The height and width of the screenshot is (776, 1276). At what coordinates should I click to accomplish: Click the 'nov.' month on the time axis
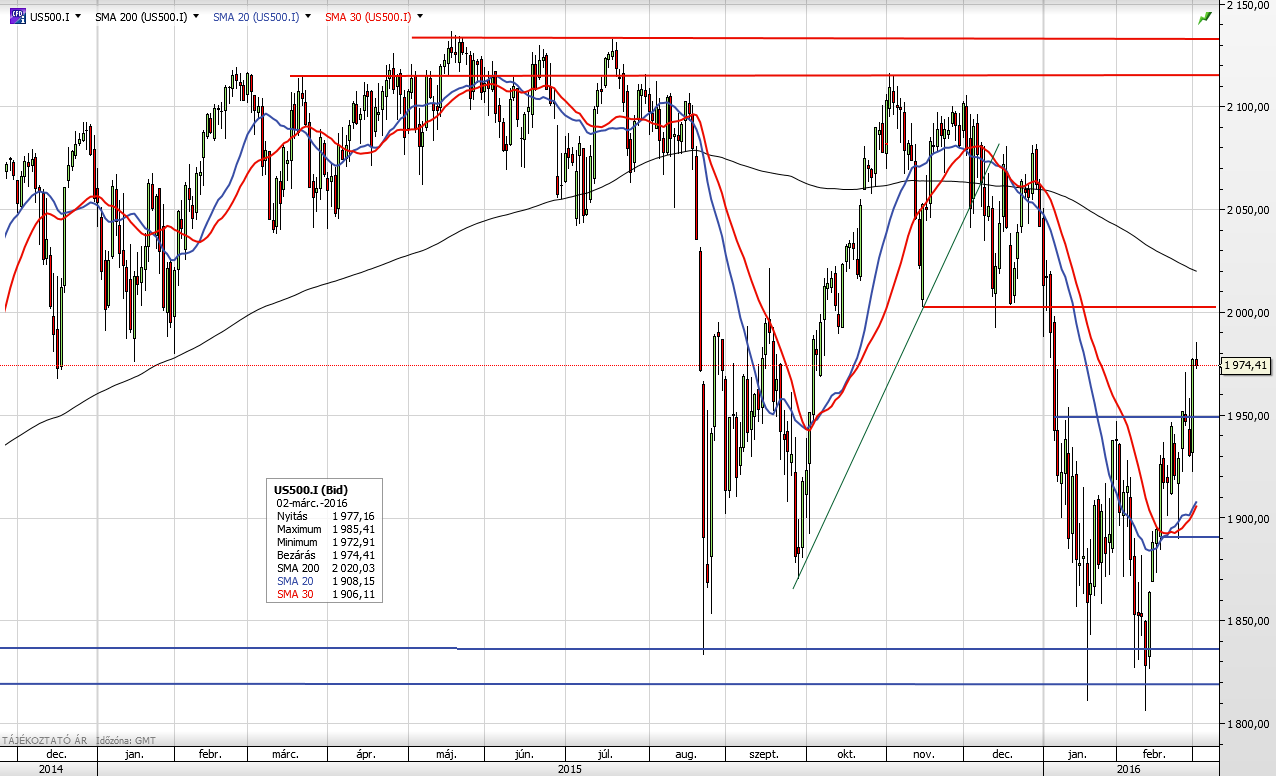924,753
